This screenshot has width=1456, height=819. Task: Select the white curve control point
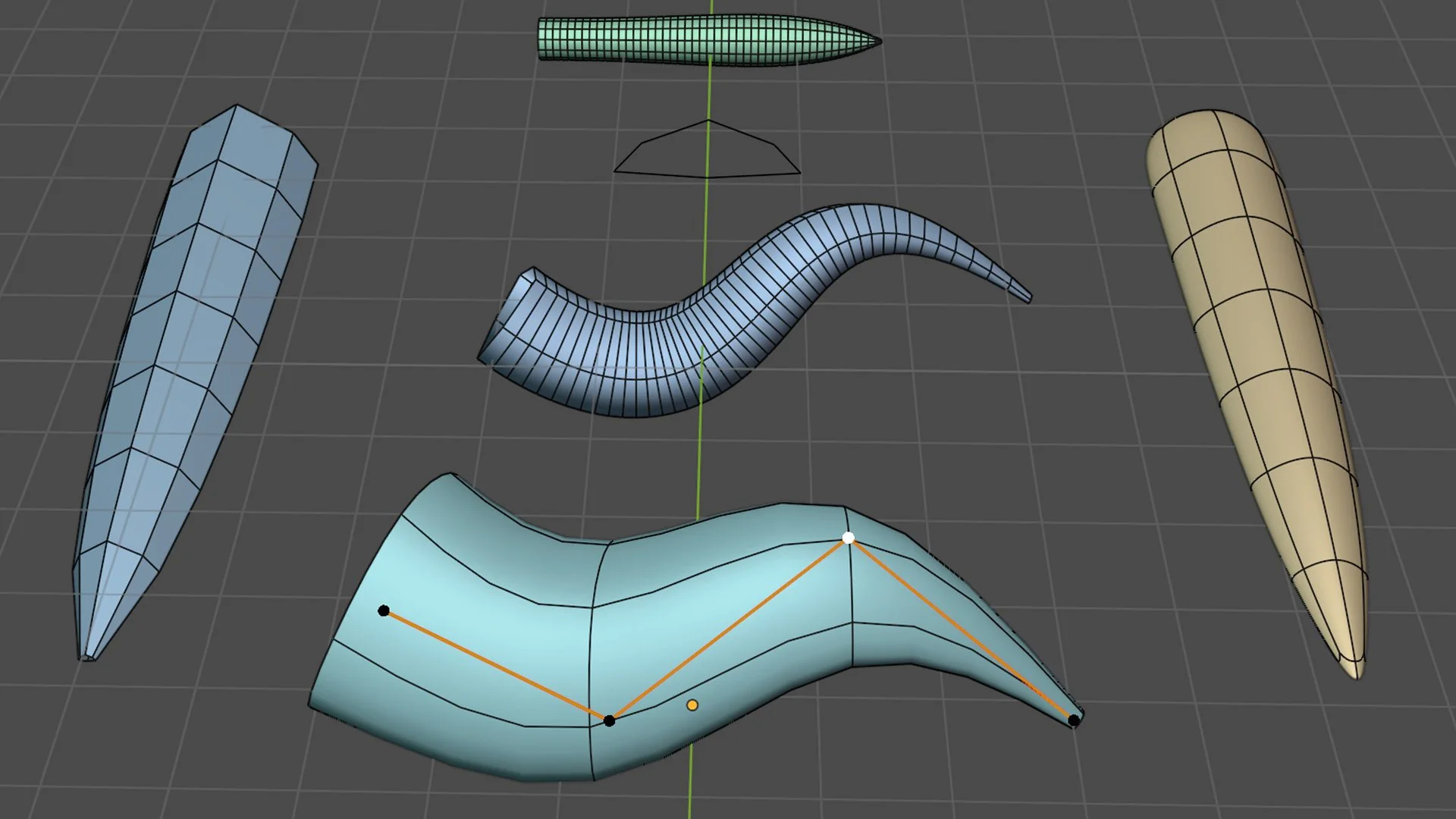[849, 538]
